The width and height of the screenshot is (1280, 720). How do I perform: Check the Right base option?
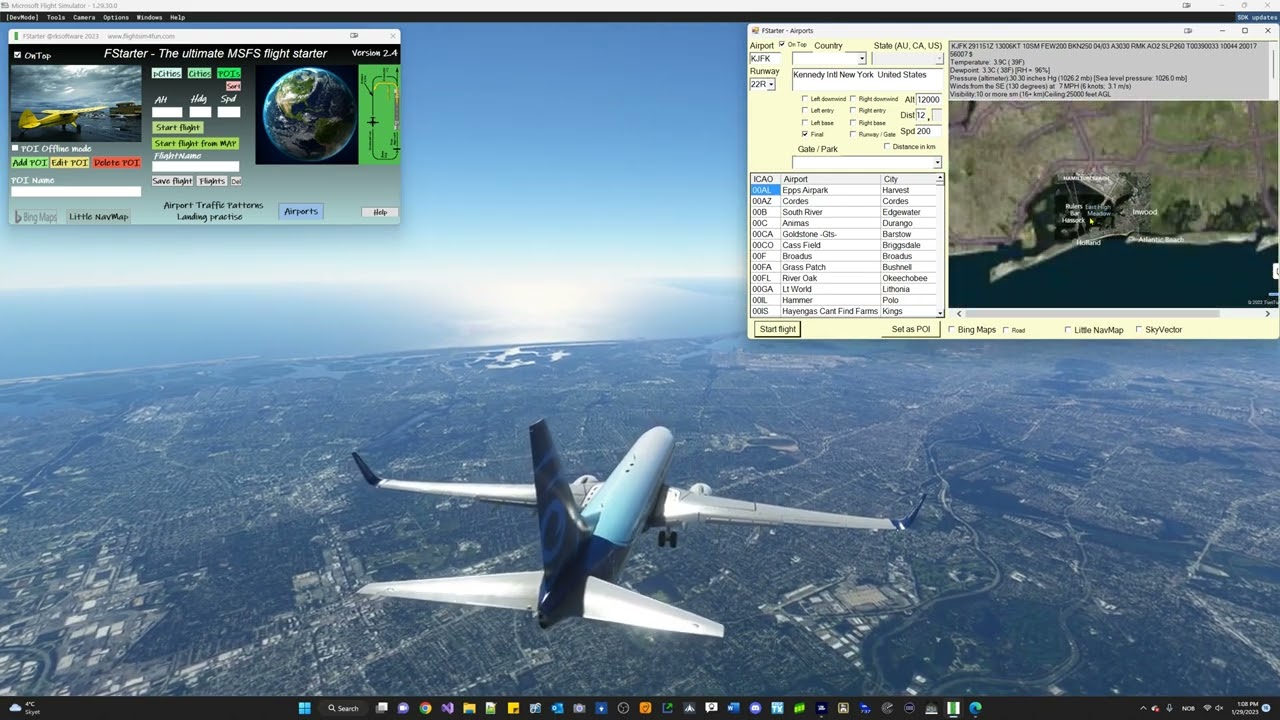click(853, 123)
